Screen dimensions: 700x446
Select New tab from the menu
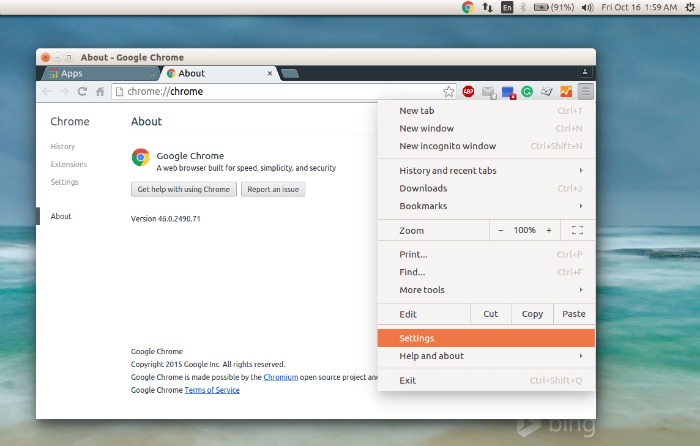click(x=486, y=111)
